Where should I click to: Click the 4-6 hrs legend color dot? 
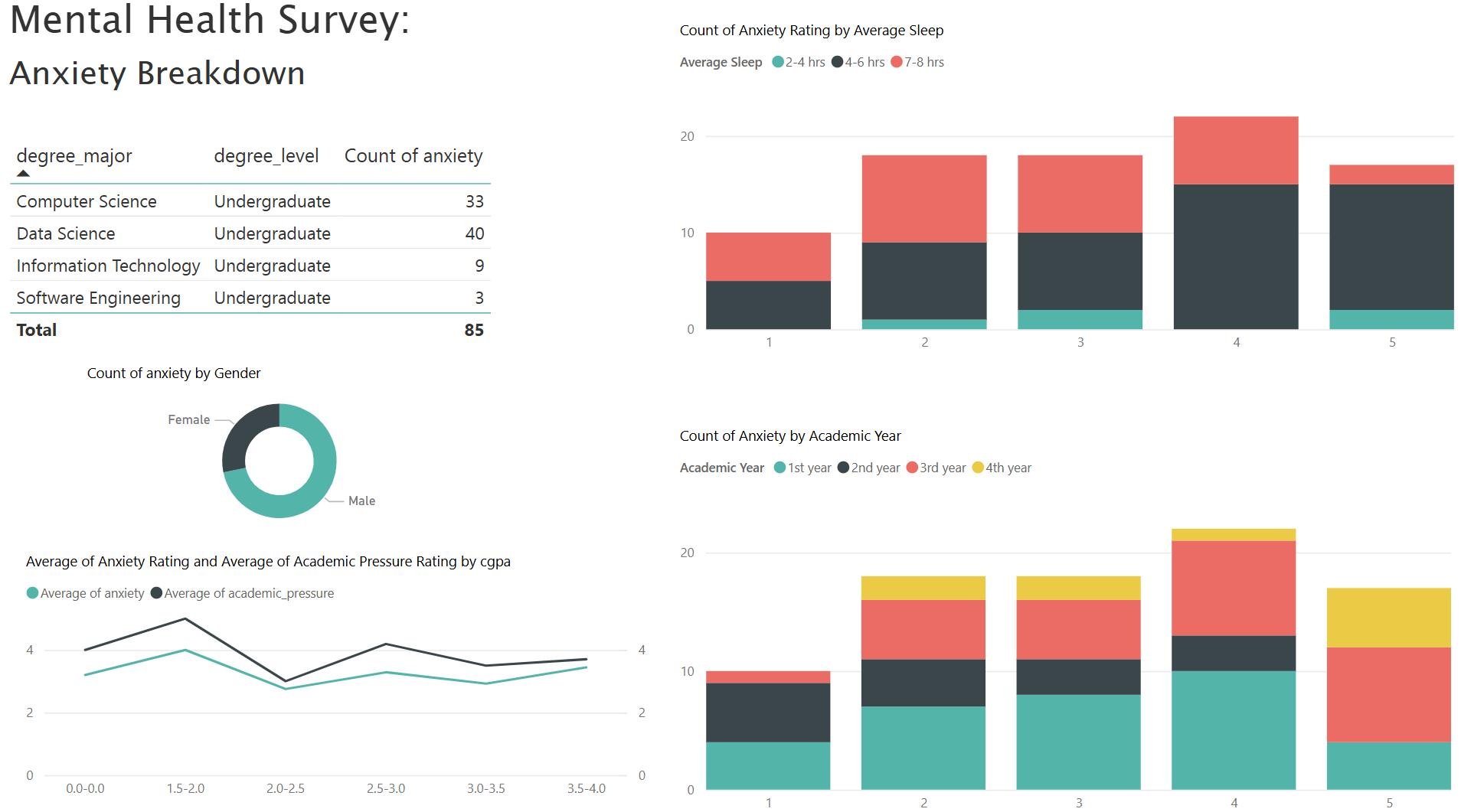tap(838, 62)
